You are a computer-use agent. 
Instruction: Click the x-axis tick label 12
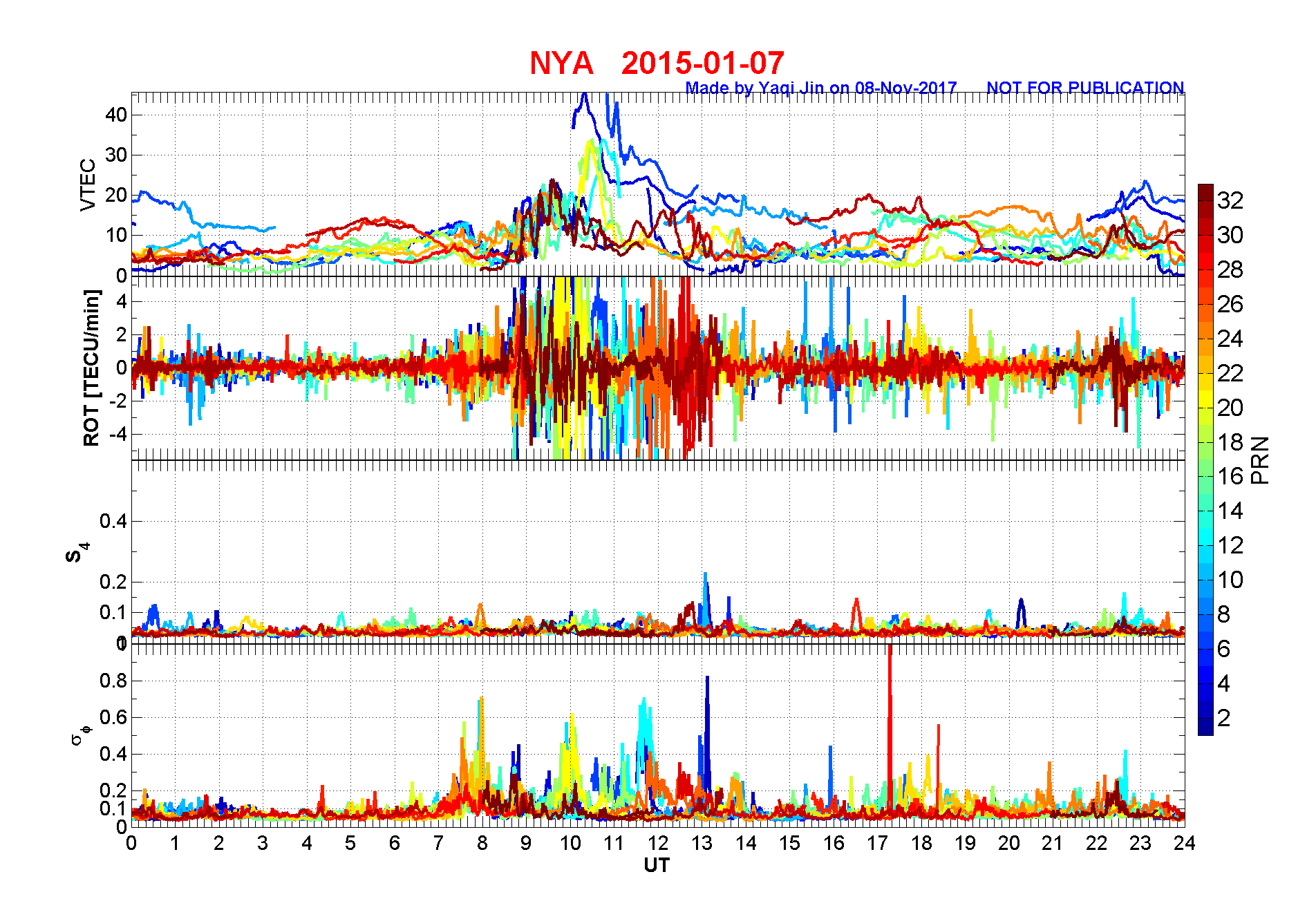pyautogui.click(x=658, y=843)
